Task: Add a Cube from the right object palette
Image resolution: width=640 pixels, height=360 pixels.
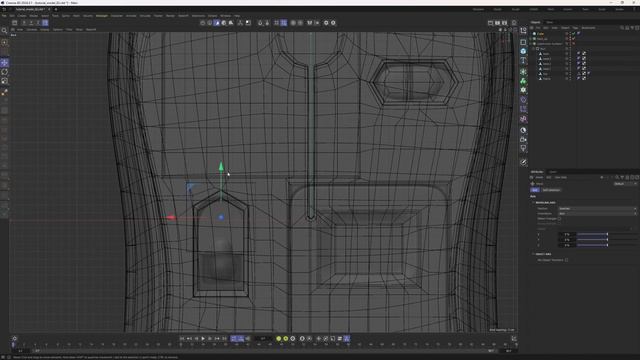Action: click(x=523, y=51)
